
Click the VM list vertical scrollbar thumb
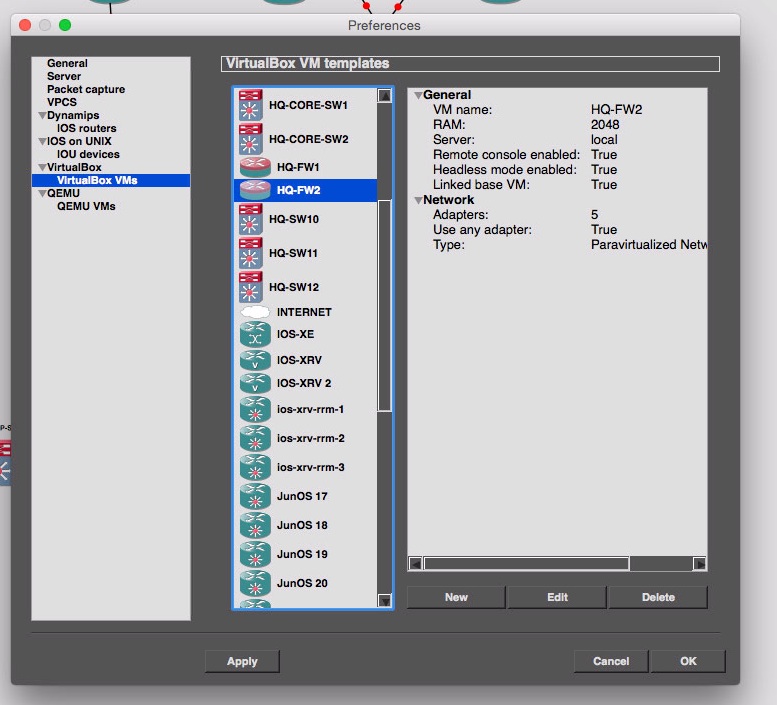(385, 306)
